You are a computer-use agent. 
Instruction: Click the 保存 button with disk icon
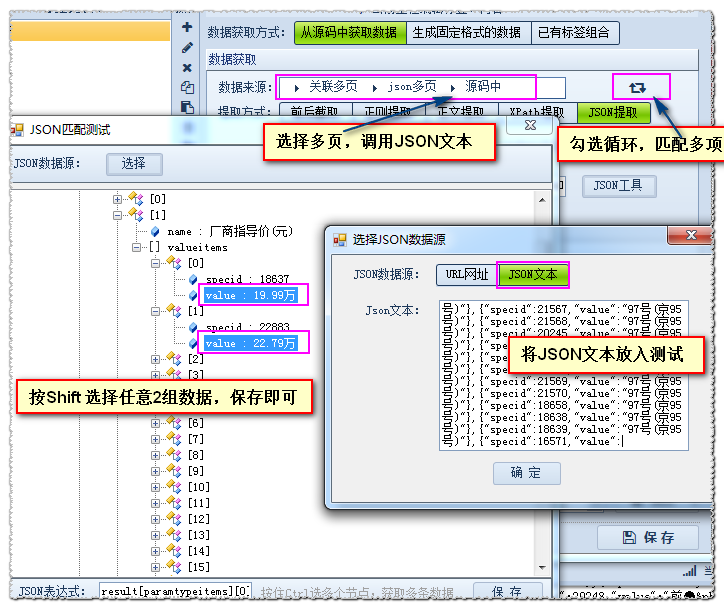coord(647,538)
